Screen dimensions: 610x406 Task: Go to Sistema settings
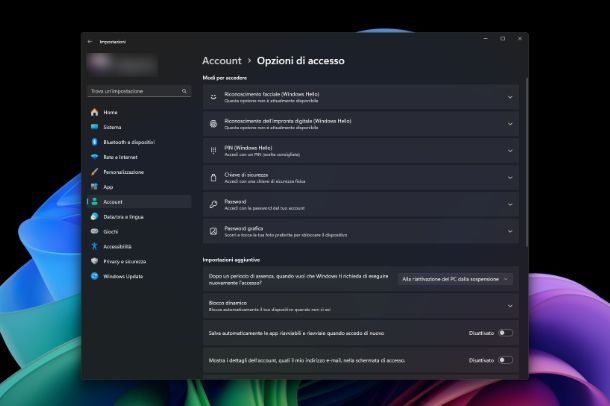tap(139, 127)
